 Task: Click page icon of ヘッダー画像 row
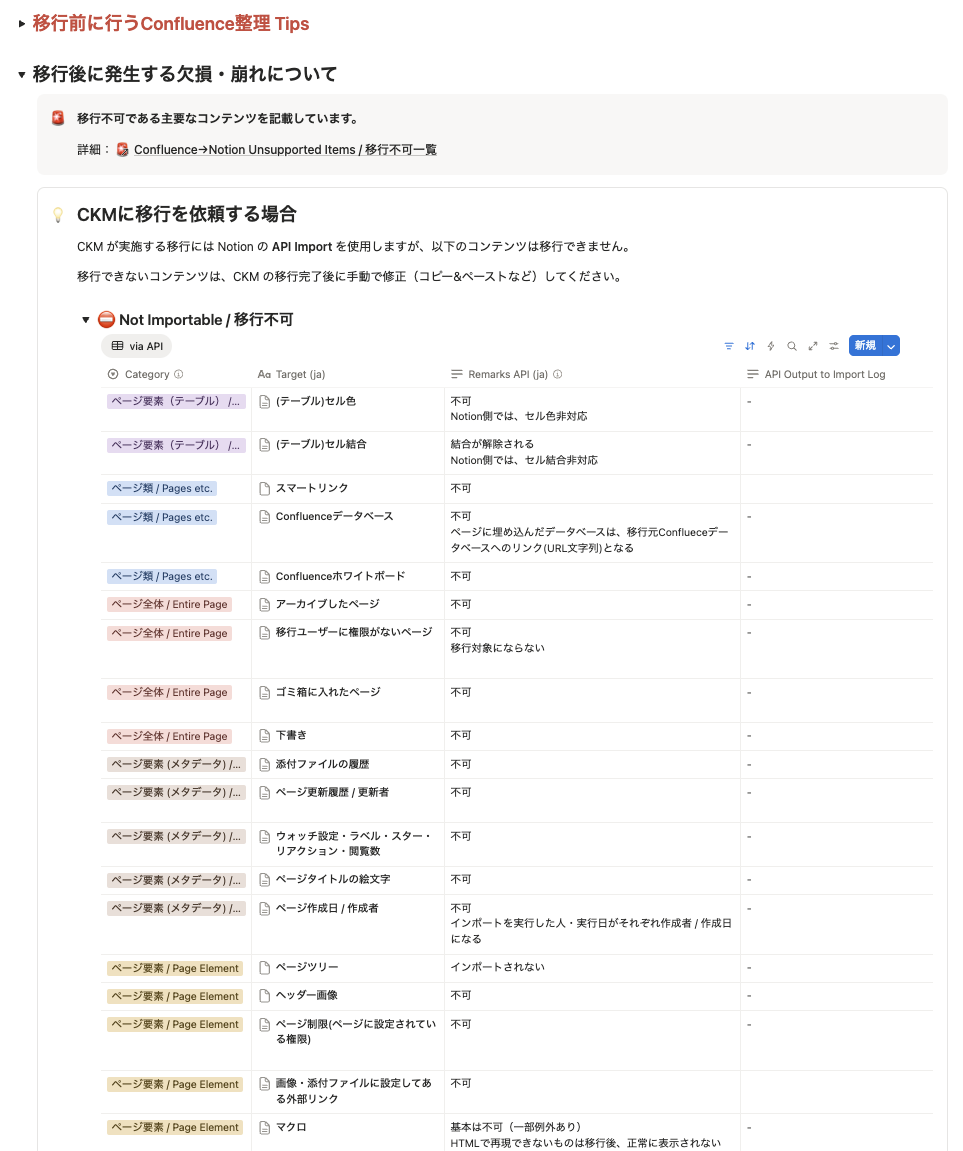coord(265,995)
